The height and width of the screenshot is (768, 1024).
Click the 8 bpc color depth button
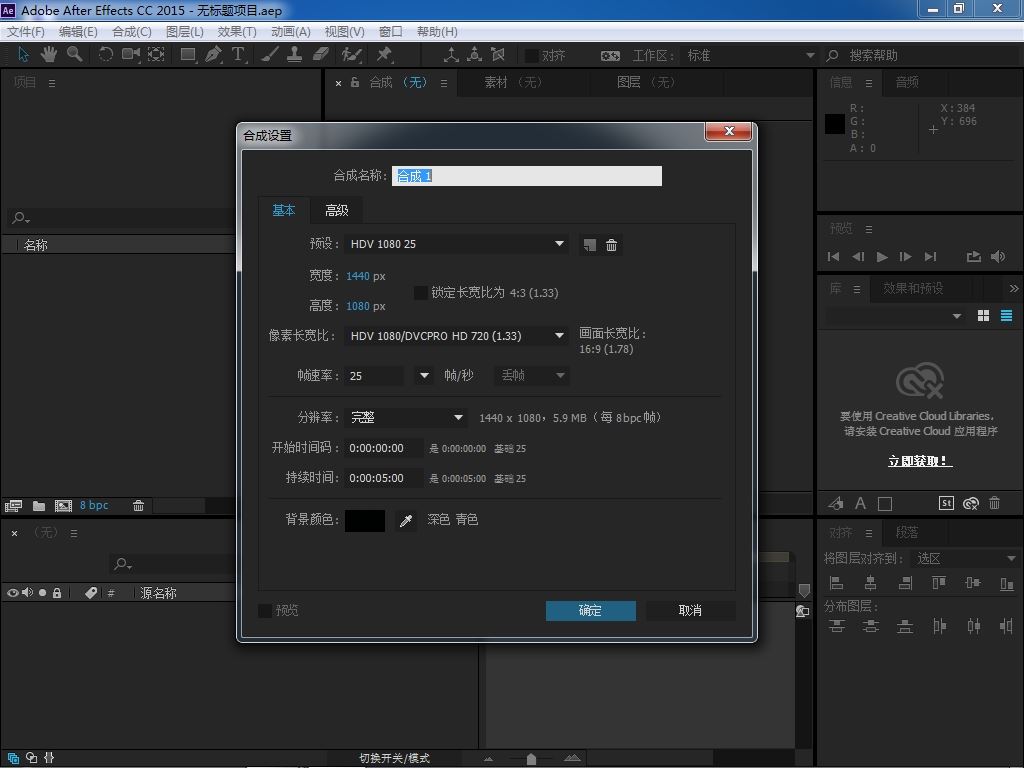tap(94, 505)
